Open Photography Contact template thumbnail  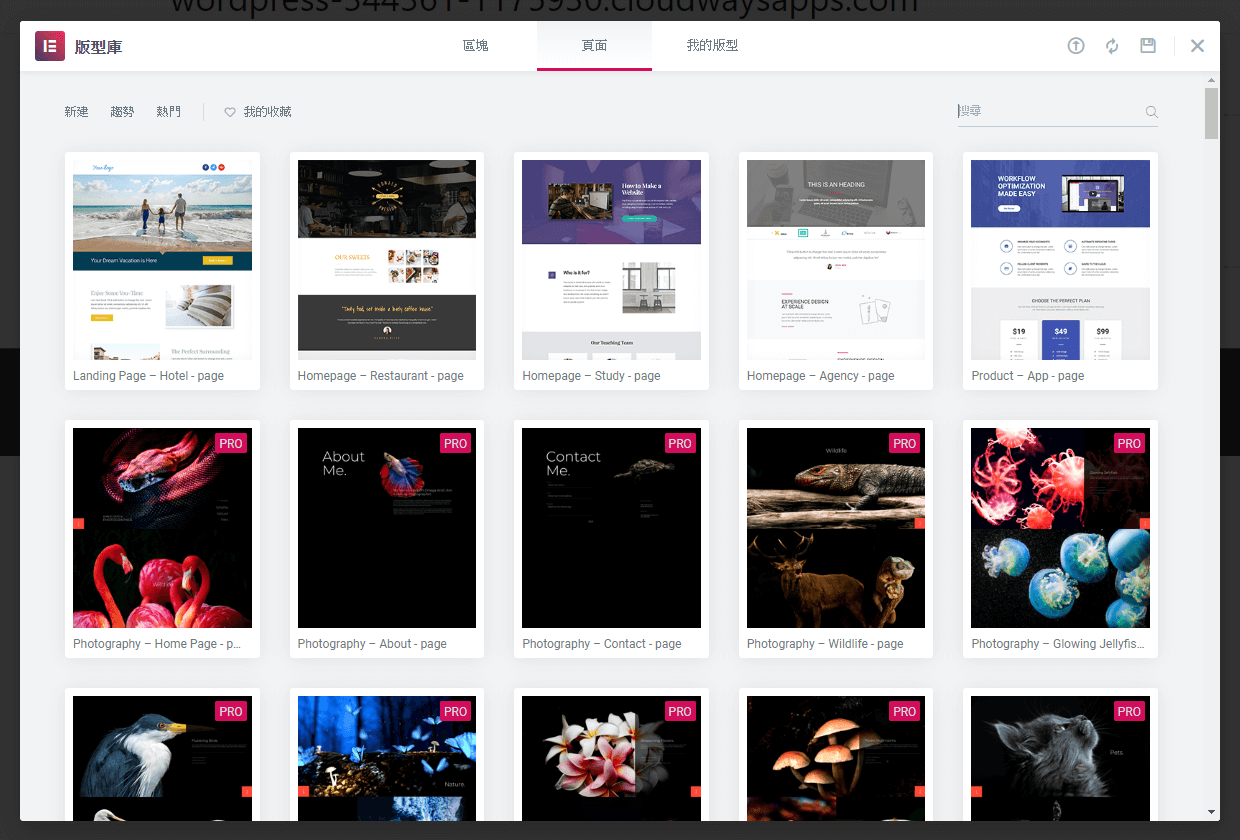[611, 528]
